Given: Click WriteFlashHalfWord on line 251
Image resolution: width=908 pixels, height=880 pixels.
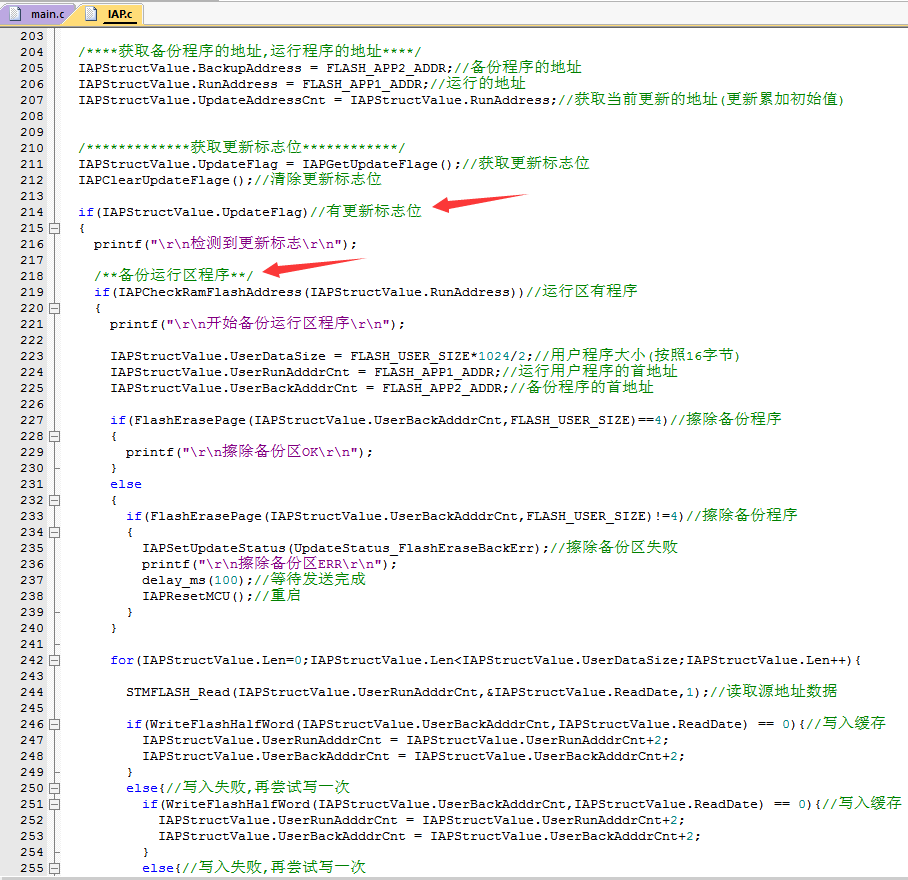Looking at the screenshot, I should point(239,804).
